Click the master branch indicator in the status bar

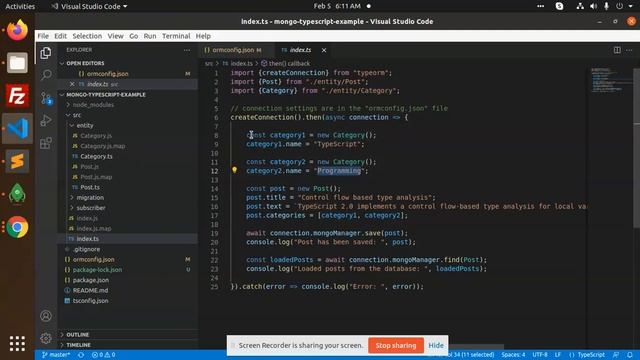pyautogui.click(x=56, y=355)
